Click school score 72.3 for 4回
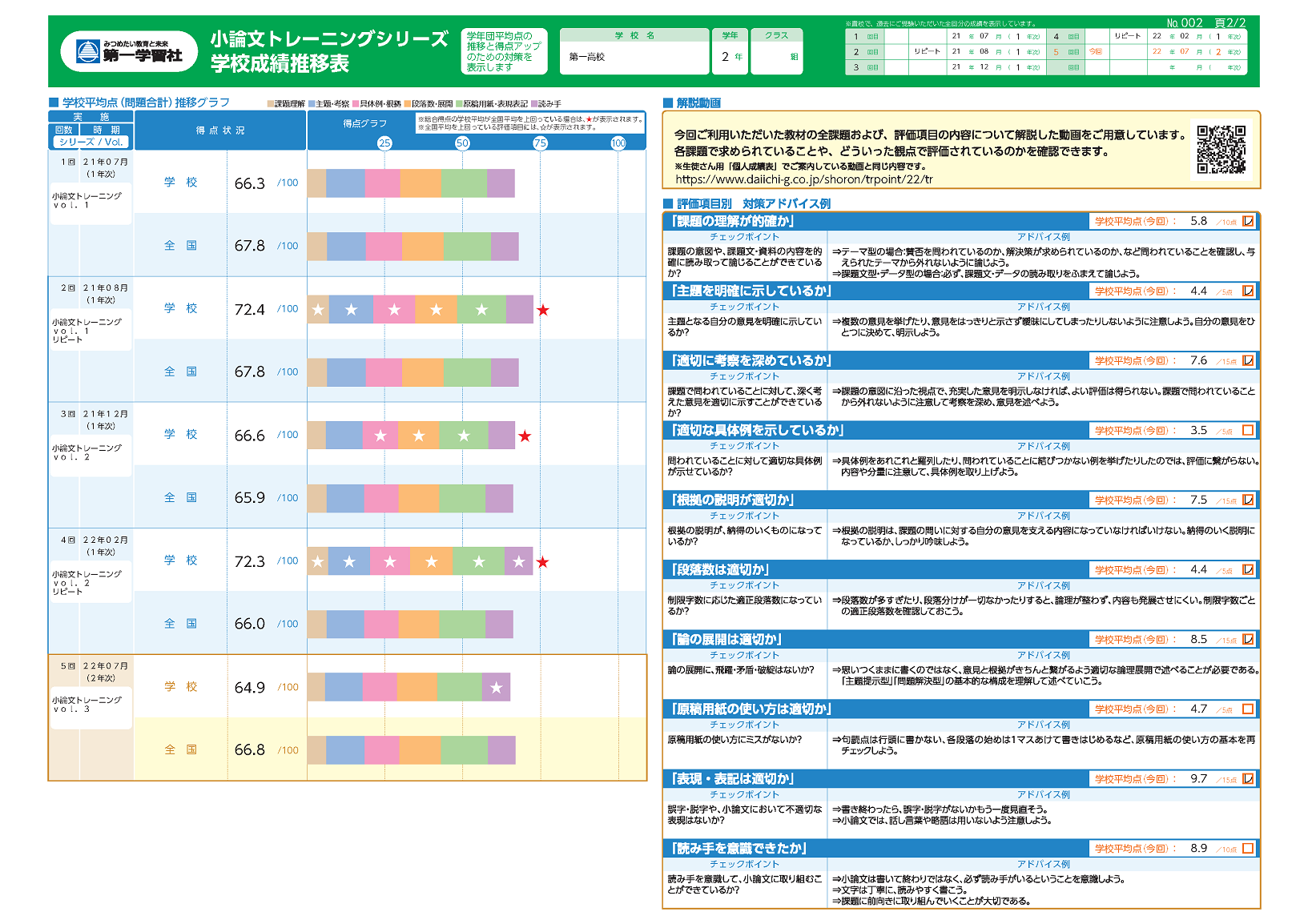 [x=249, y=561]
